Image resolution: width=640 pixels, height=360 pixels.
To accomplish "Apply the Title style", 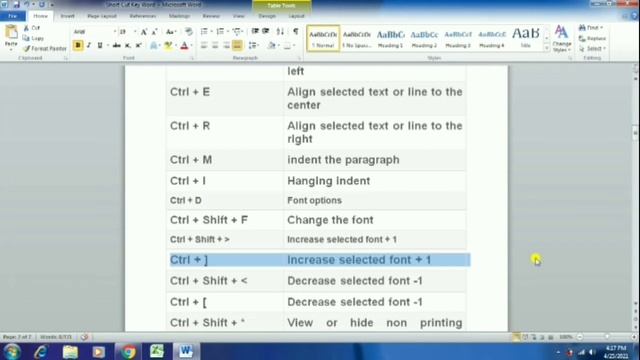I will coord(526,38).
